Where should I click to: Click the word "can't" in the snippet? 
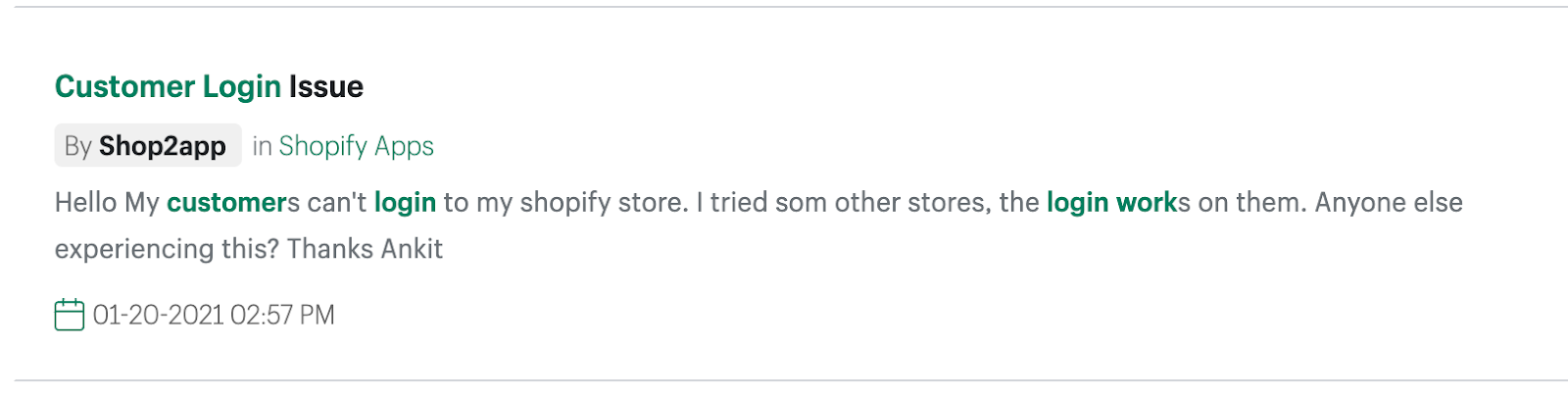click(x=336, y=203)
